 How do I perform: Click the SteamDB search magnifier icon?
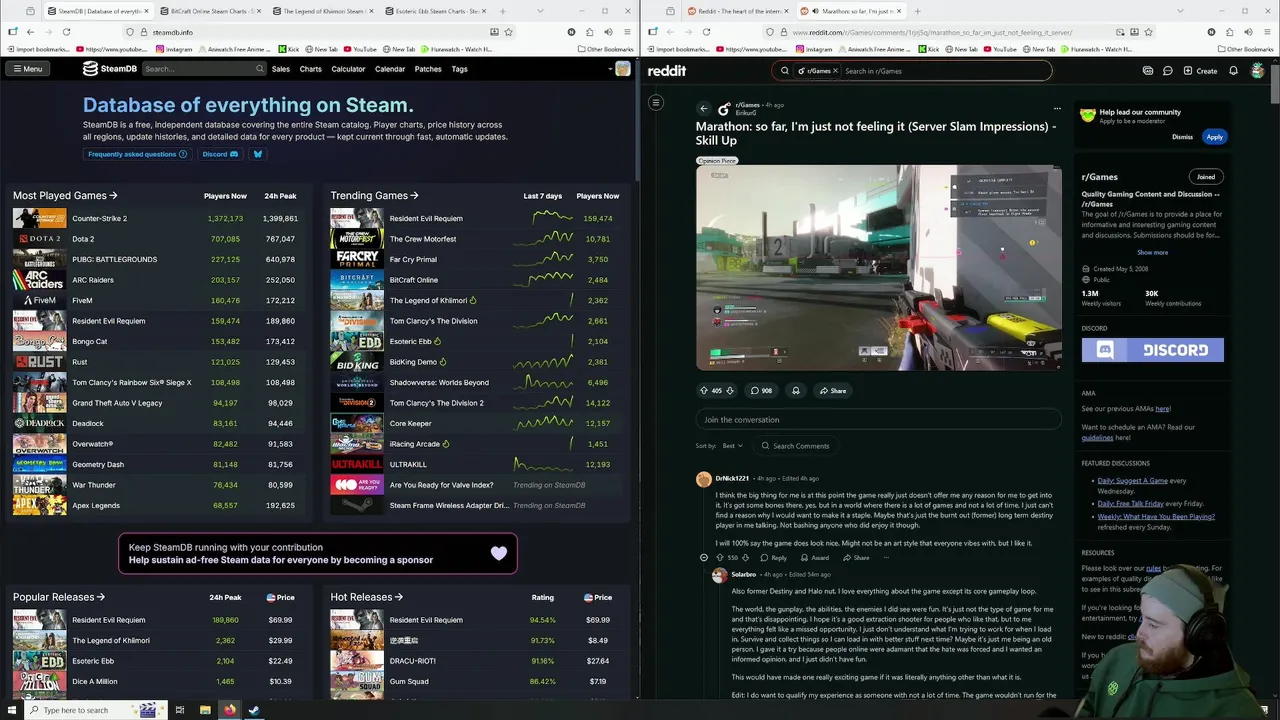(260, 69)
